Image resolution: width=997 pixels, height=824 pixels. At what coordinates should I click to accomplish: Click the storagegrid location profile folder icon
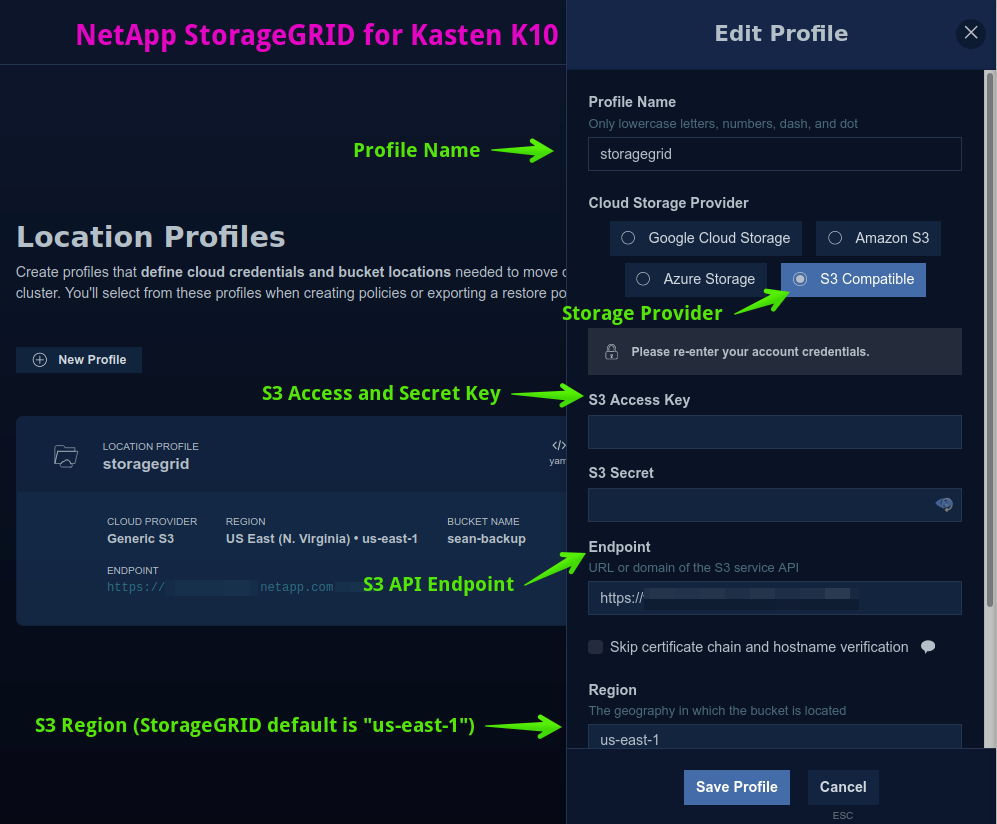[x=65, y=456]
